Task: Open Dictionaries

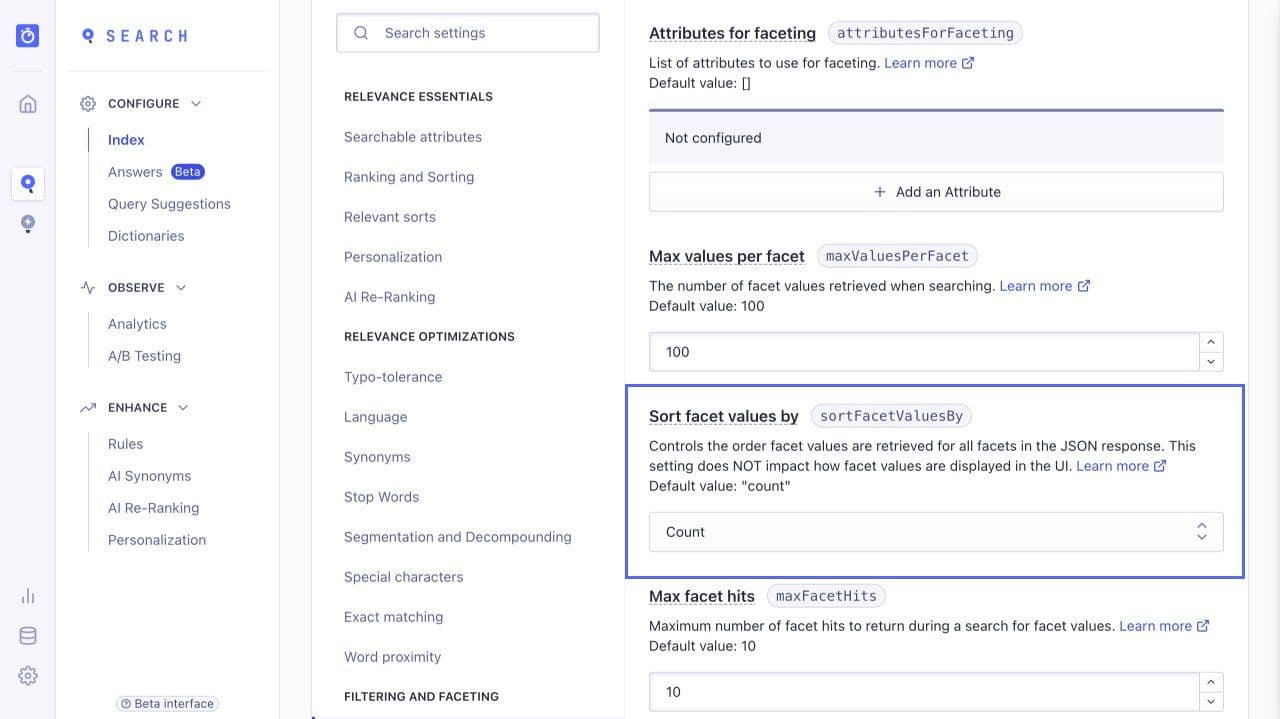Action: 146,236
